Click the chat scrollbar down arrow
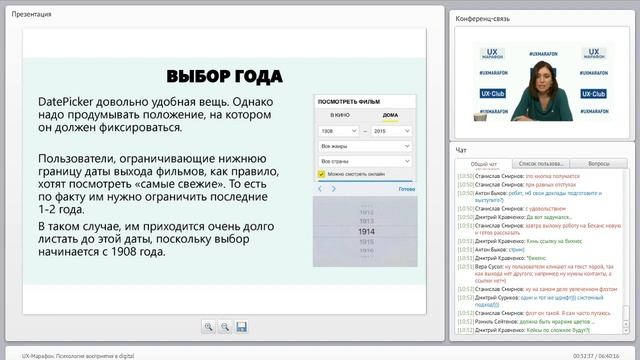 coord(626,330)
